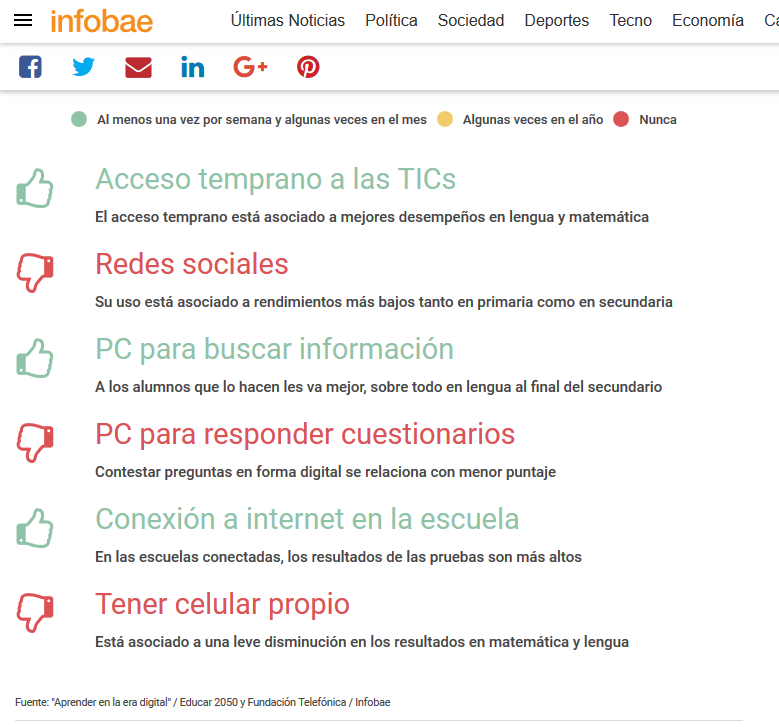Image resolution: width=779 pixels, height=727 pixels.
Task: Open the Política section
Action: pos(391,20)
